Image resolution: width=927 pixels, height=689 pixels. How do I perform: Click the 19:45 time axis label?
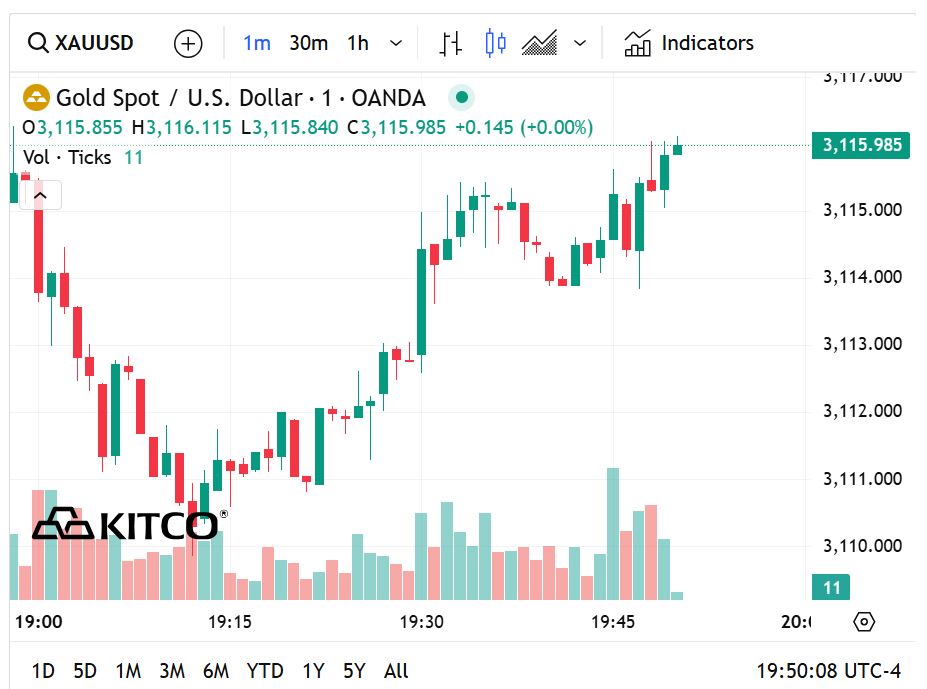(x=612, y=622)
